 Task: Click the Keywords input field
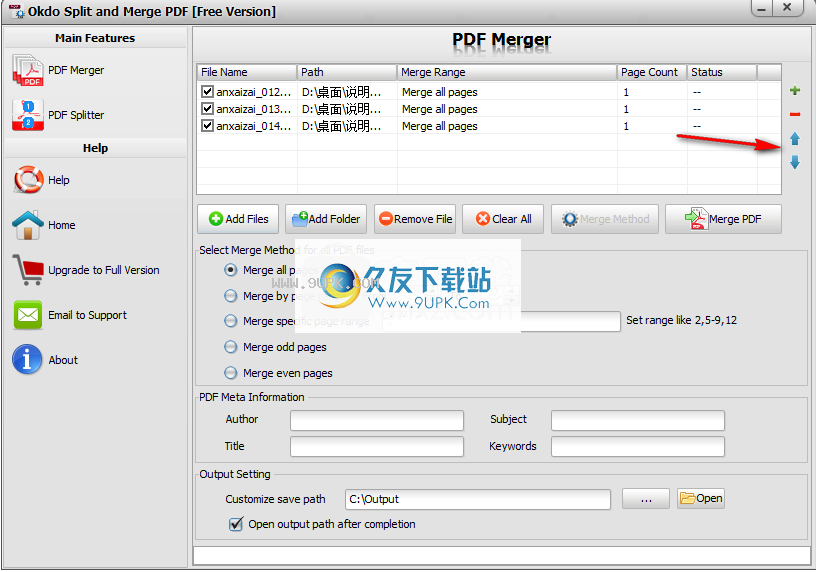tap(638, 447)
